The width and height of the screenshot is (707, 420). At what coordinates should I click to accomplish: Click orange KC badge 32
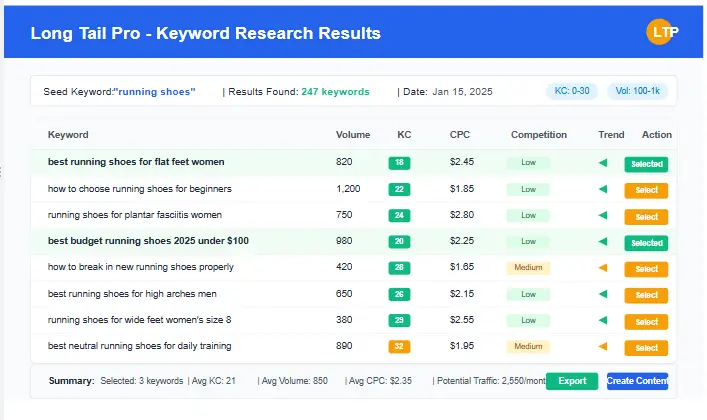coord(400,347)
